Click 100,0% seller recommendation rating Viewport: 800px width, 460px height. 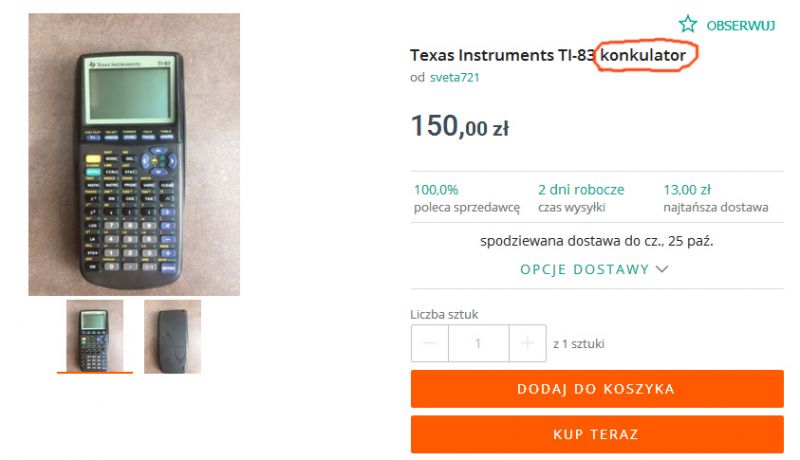[436, 190]
